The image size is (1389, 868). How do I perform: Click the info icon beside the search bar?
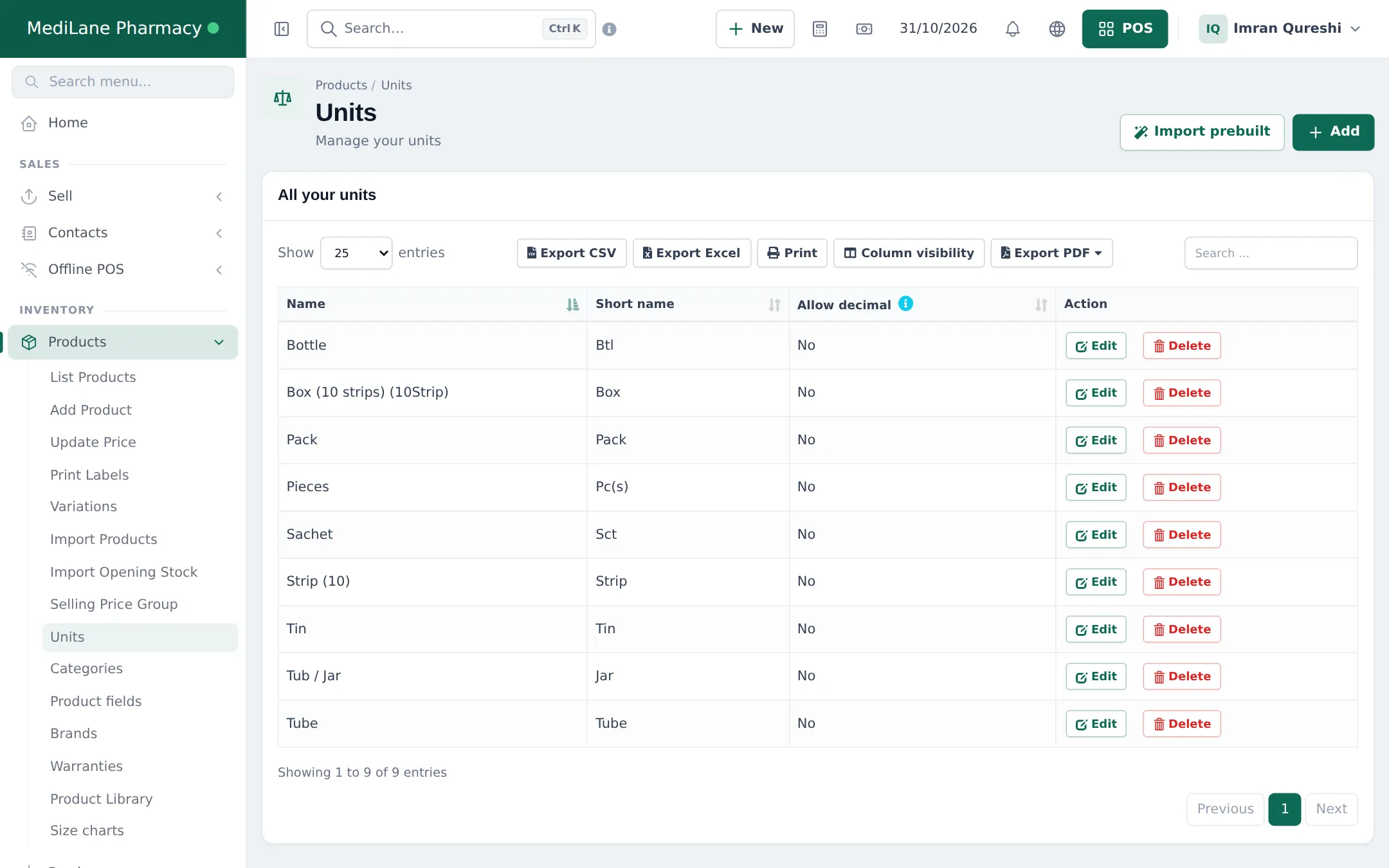610,29
